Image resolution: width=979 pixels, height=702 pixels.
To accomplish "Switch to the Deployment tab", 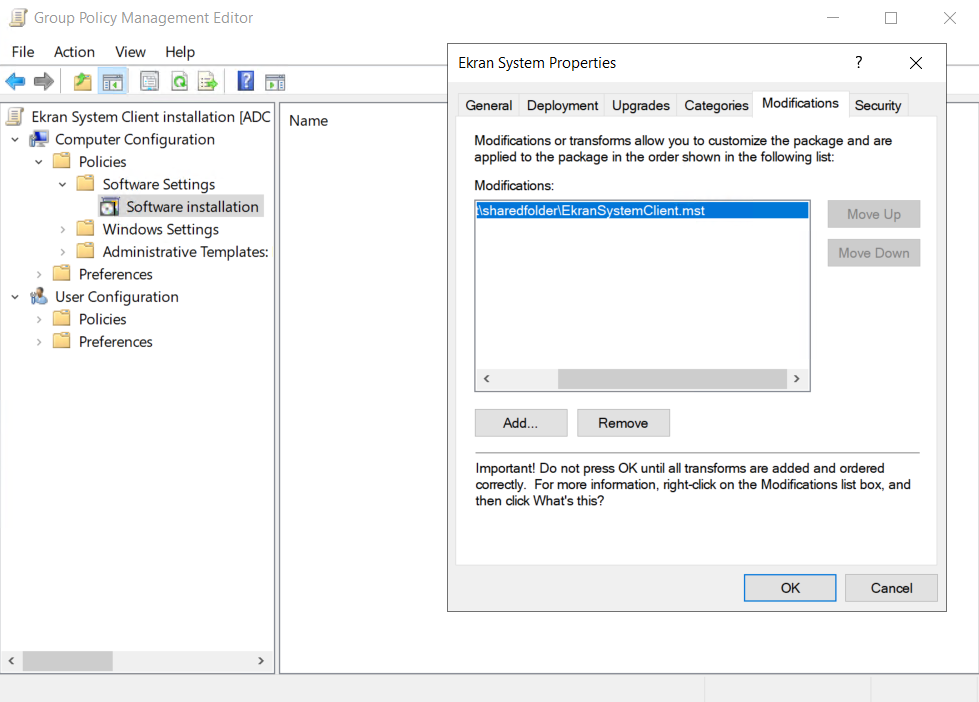I will pyautogui.click(x=562, y=105).
